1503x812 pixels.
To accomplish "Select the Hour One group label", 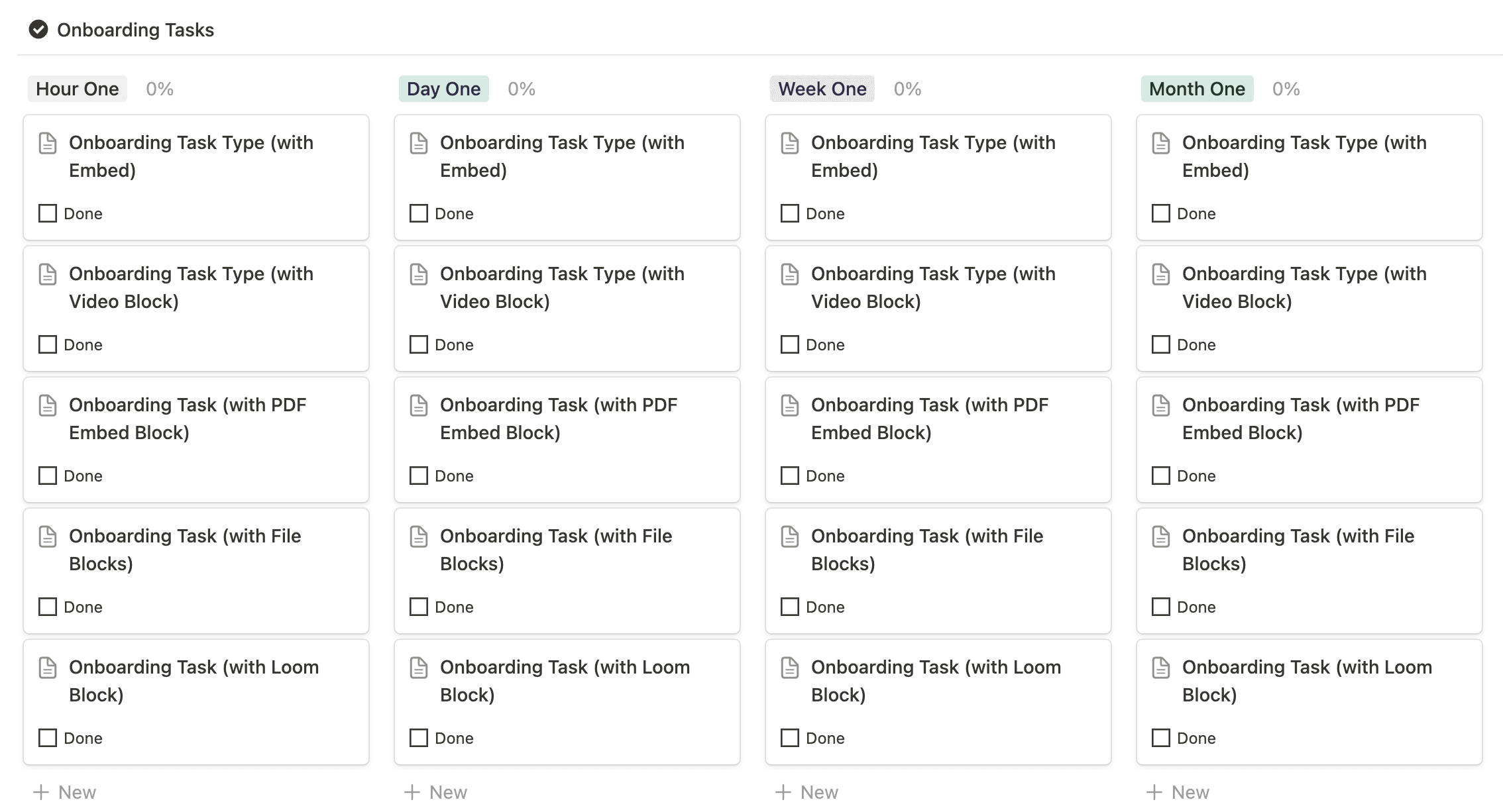I will (77, 89).
